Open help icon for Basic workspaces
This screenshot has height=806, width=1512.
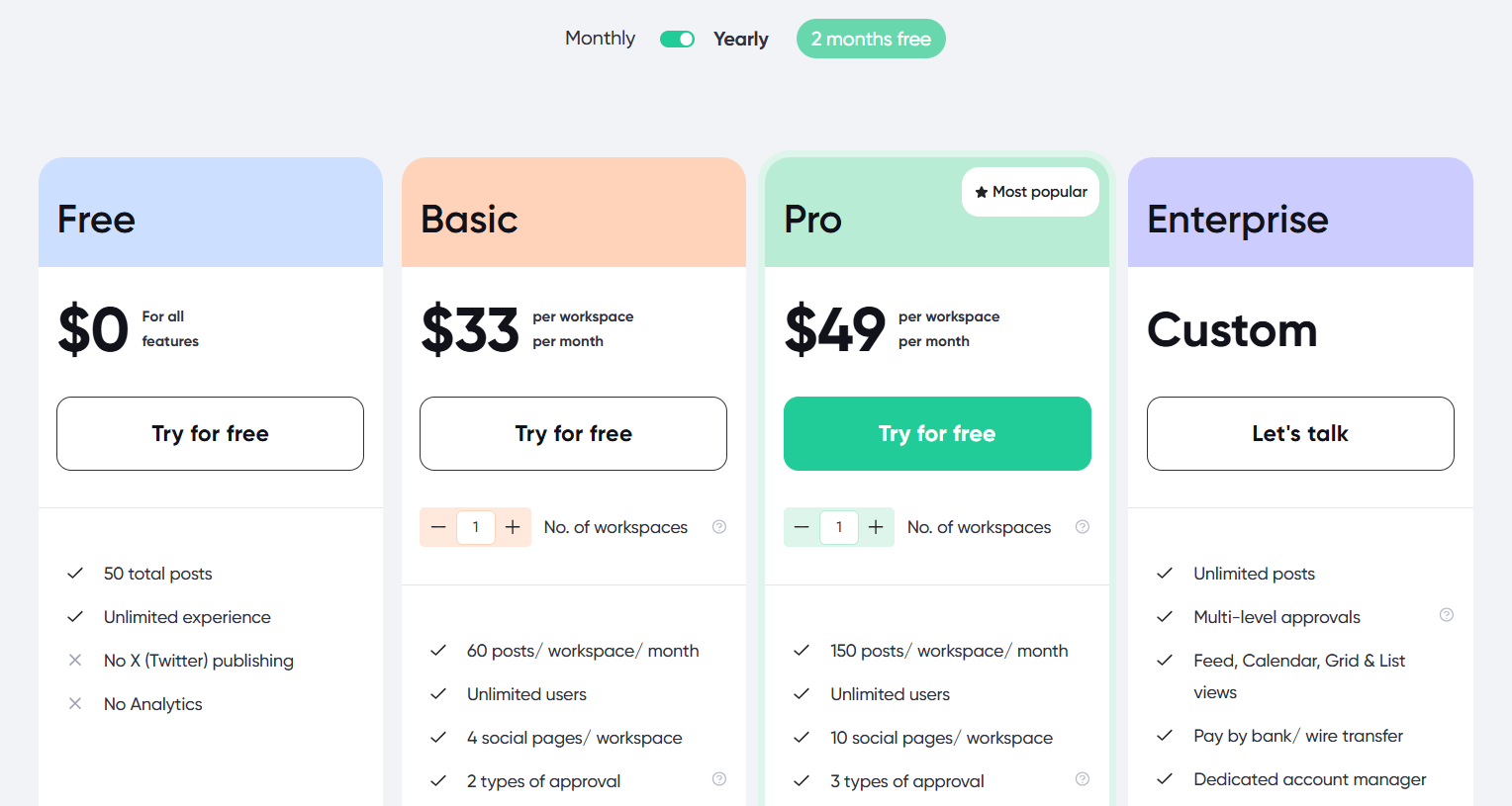click(719, 527)
